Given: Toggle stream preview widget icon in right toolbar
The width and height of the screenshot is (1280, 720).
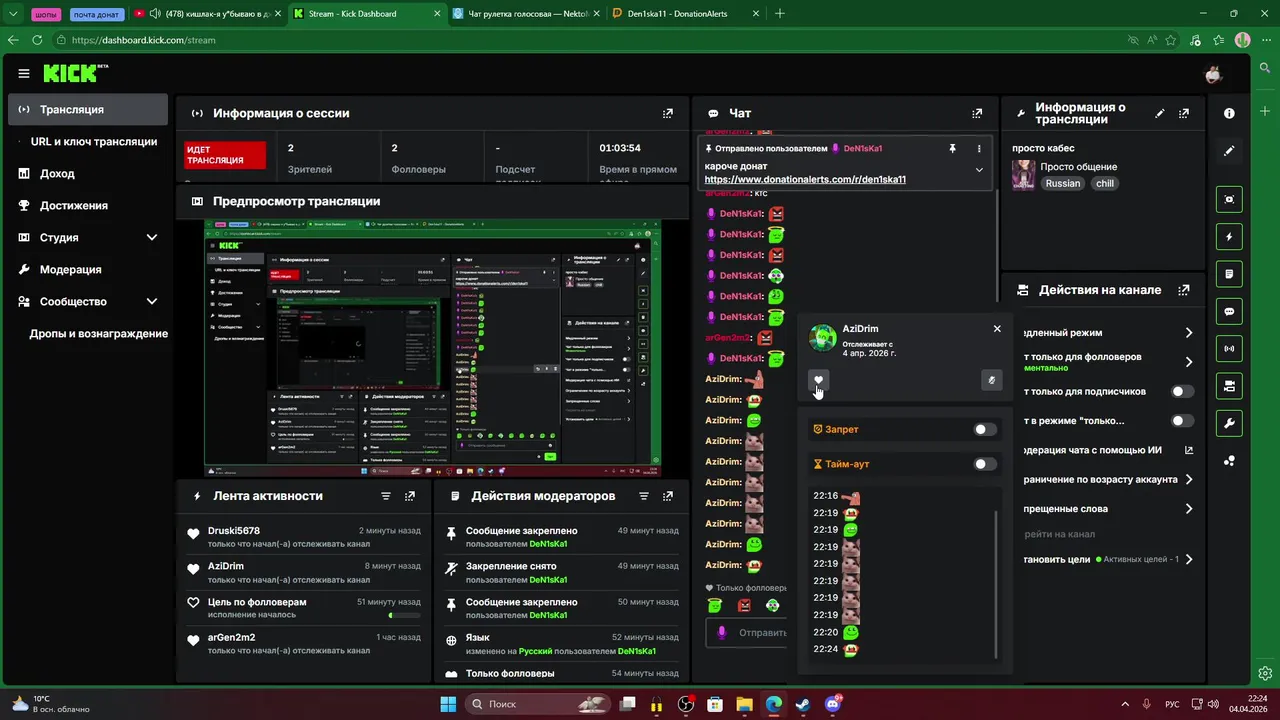Looking at the screenshot, I should click(1229, 199).
